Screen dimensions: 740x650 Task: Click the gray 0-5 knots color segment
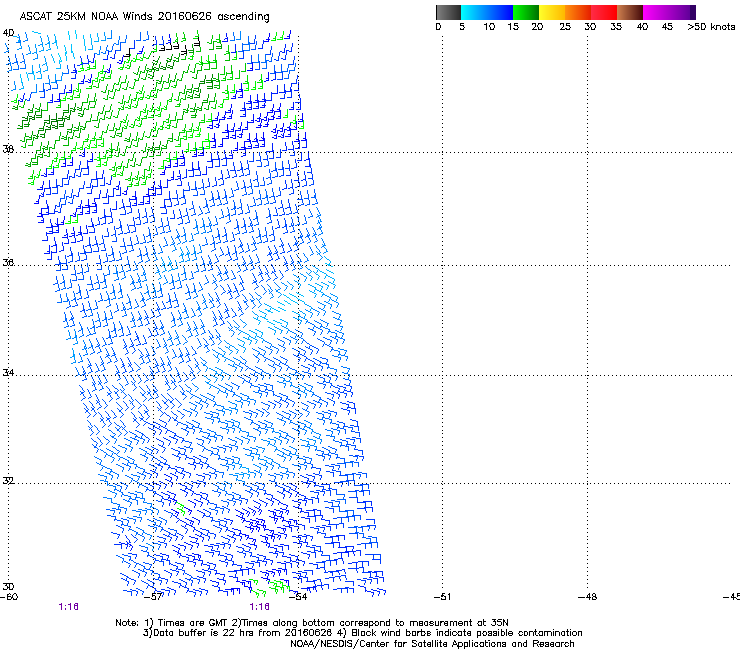pos(448,12)
